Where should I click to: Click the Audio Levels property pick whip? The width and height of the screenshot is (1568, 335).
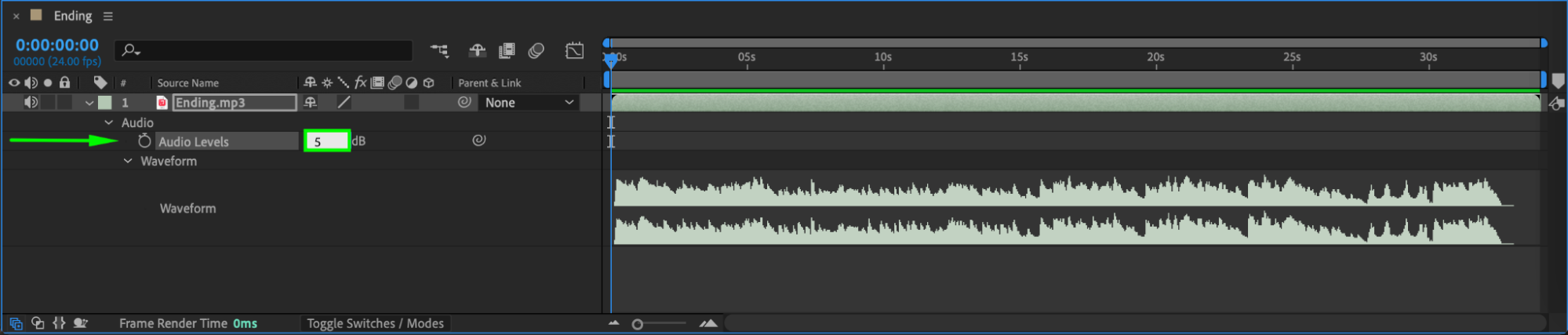tap(478, 140)
